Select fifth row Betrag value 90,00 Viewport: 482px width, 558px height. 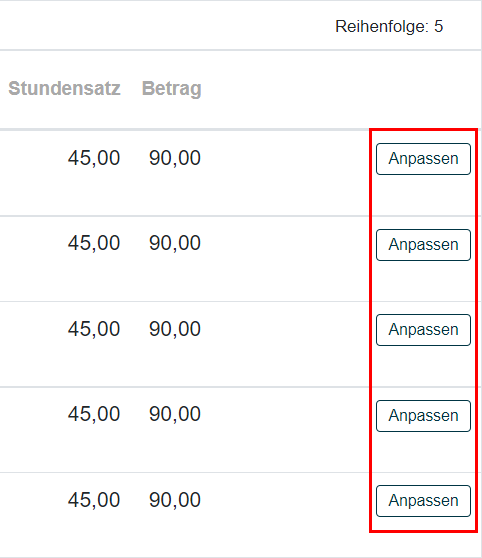pyautogui.click(x=175, y=500)
